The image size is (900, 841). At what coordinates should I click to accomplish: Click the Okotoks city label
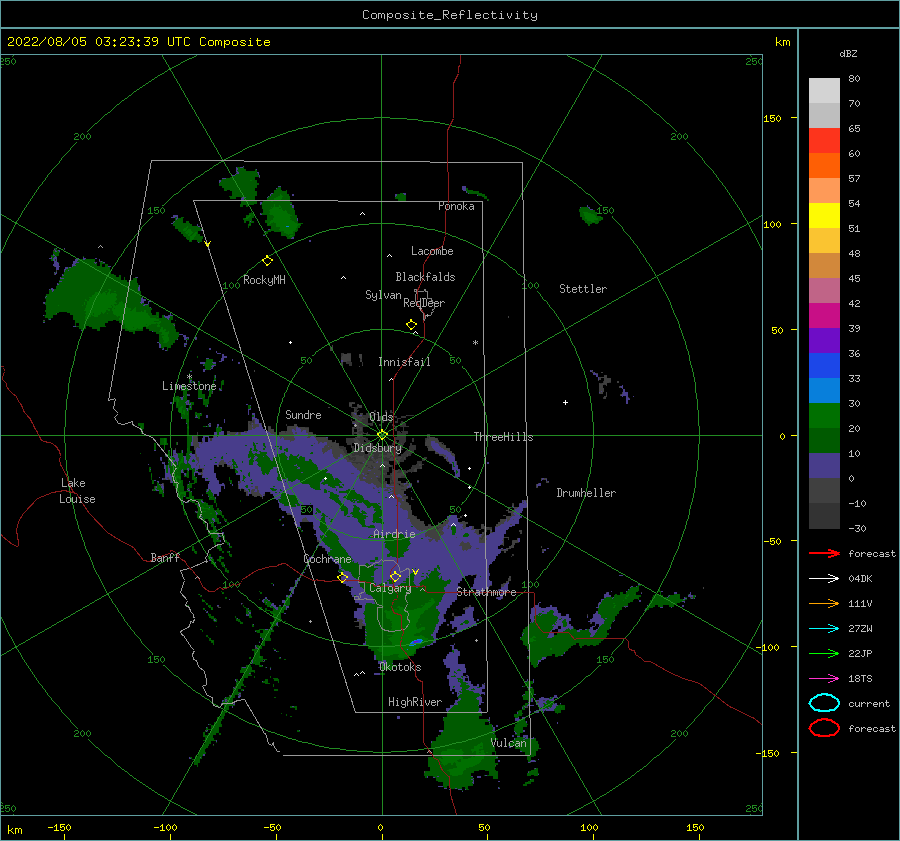[400, 667]
